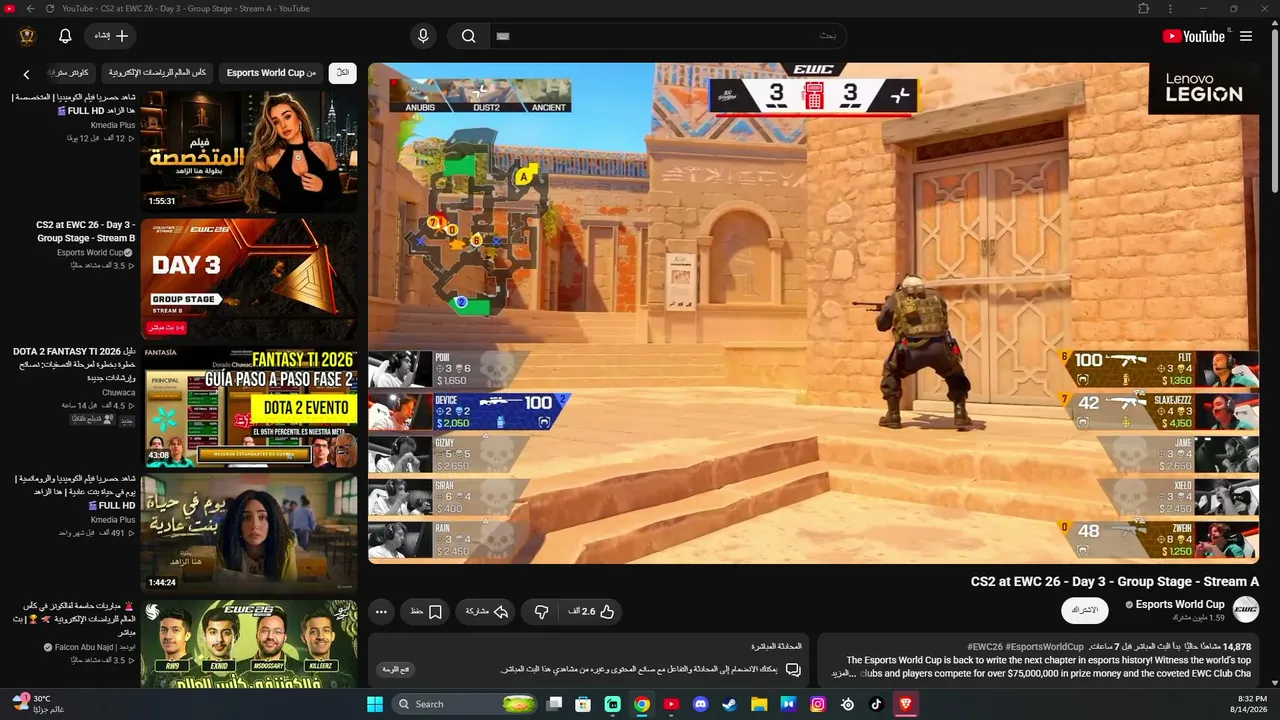Select the 'من Esports World Cup' chip
1280x720 pixels.
(271, 73)
